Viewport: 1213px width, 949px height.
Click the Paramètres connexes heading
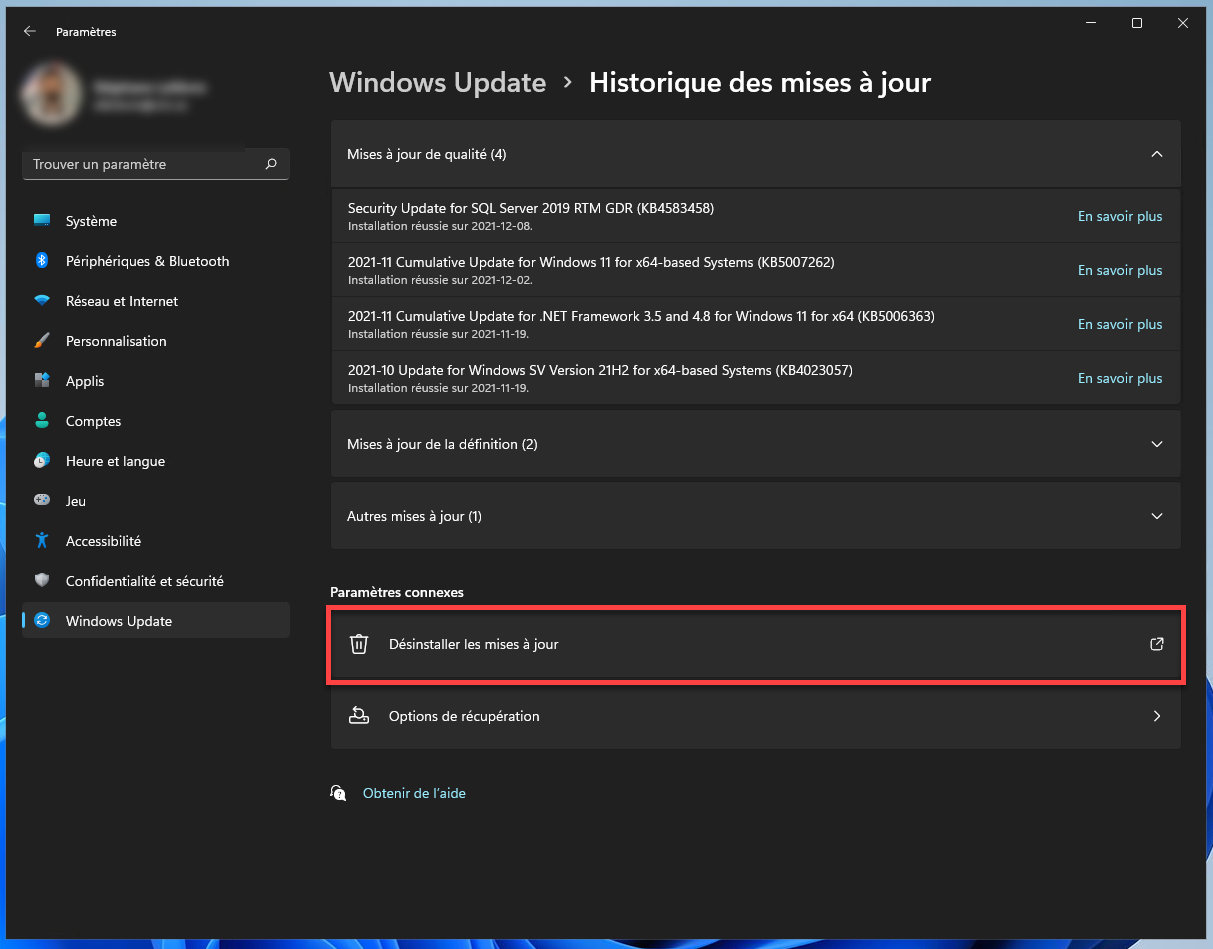coord(397,592)
